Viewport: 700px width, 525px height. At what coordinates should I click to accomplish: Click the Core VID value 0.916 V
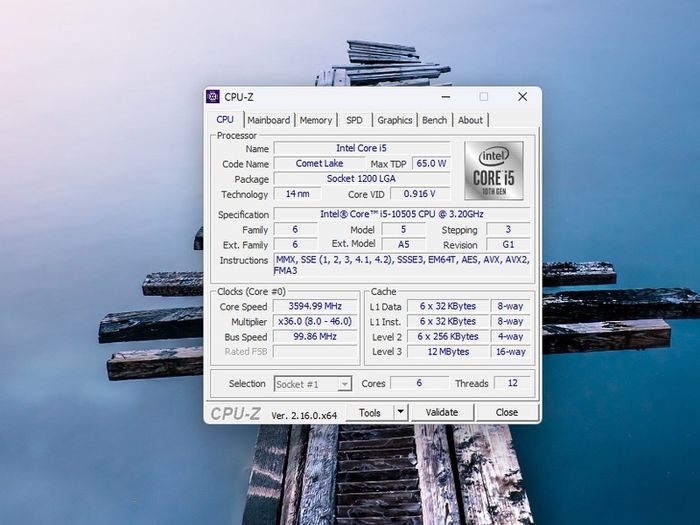tap(420, 194)
